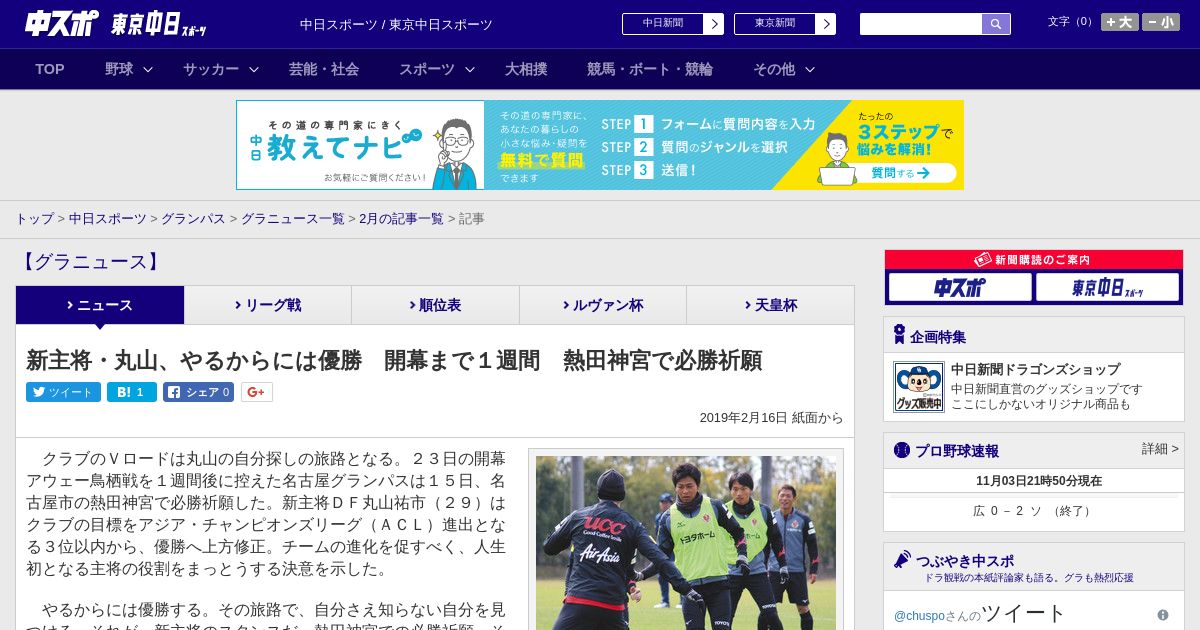Open 競馬・ボート・競輪 navigation item
The image size is (1200, 630).
pos(650,69)
